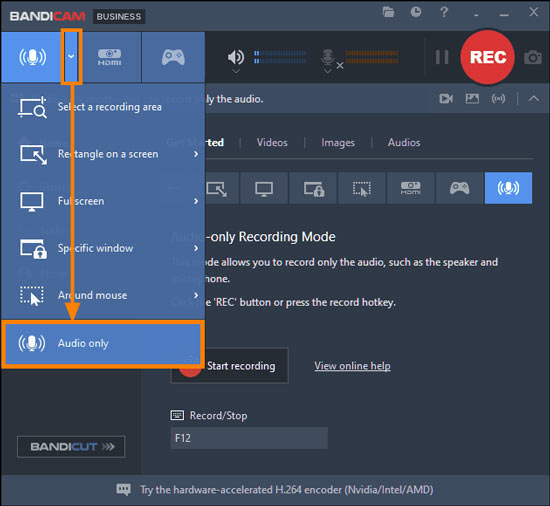550x506 pixels.
Task: Pause the recording
Action: click(442, 57)
